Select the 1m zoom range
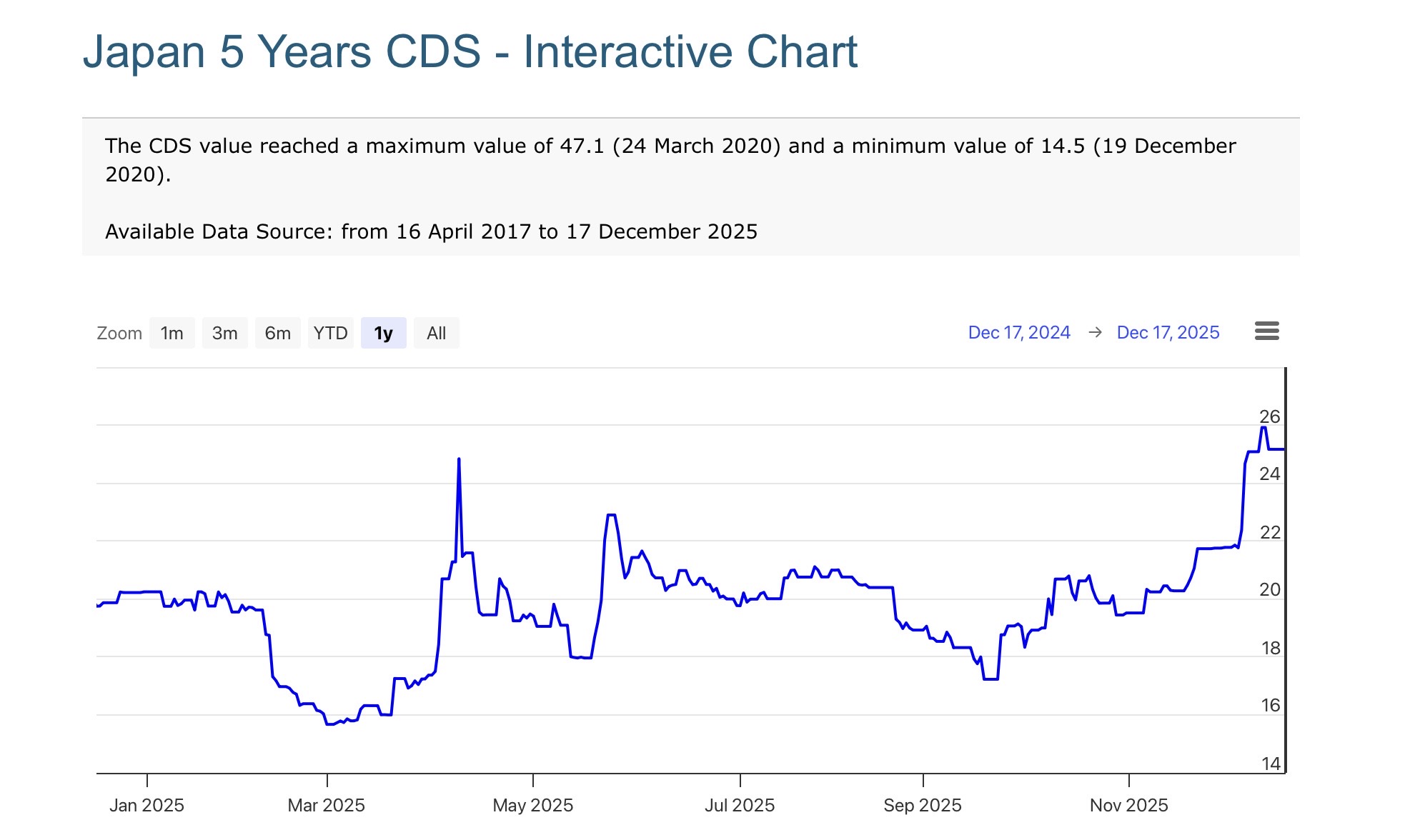This screenshot has width=1415, height=840. (x=172, y=334)
